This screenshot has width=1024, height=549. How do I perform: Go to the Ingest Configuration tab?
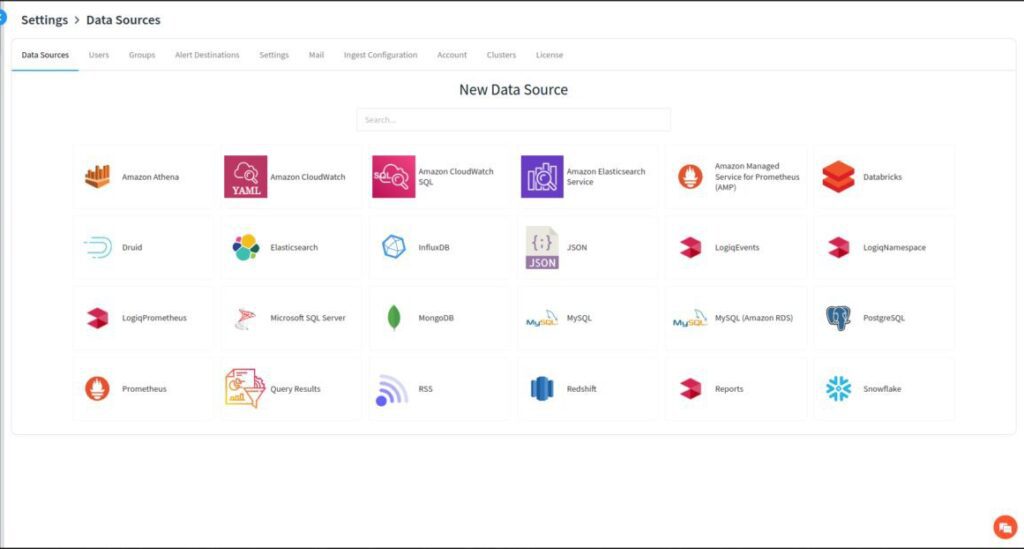(380, 55)
